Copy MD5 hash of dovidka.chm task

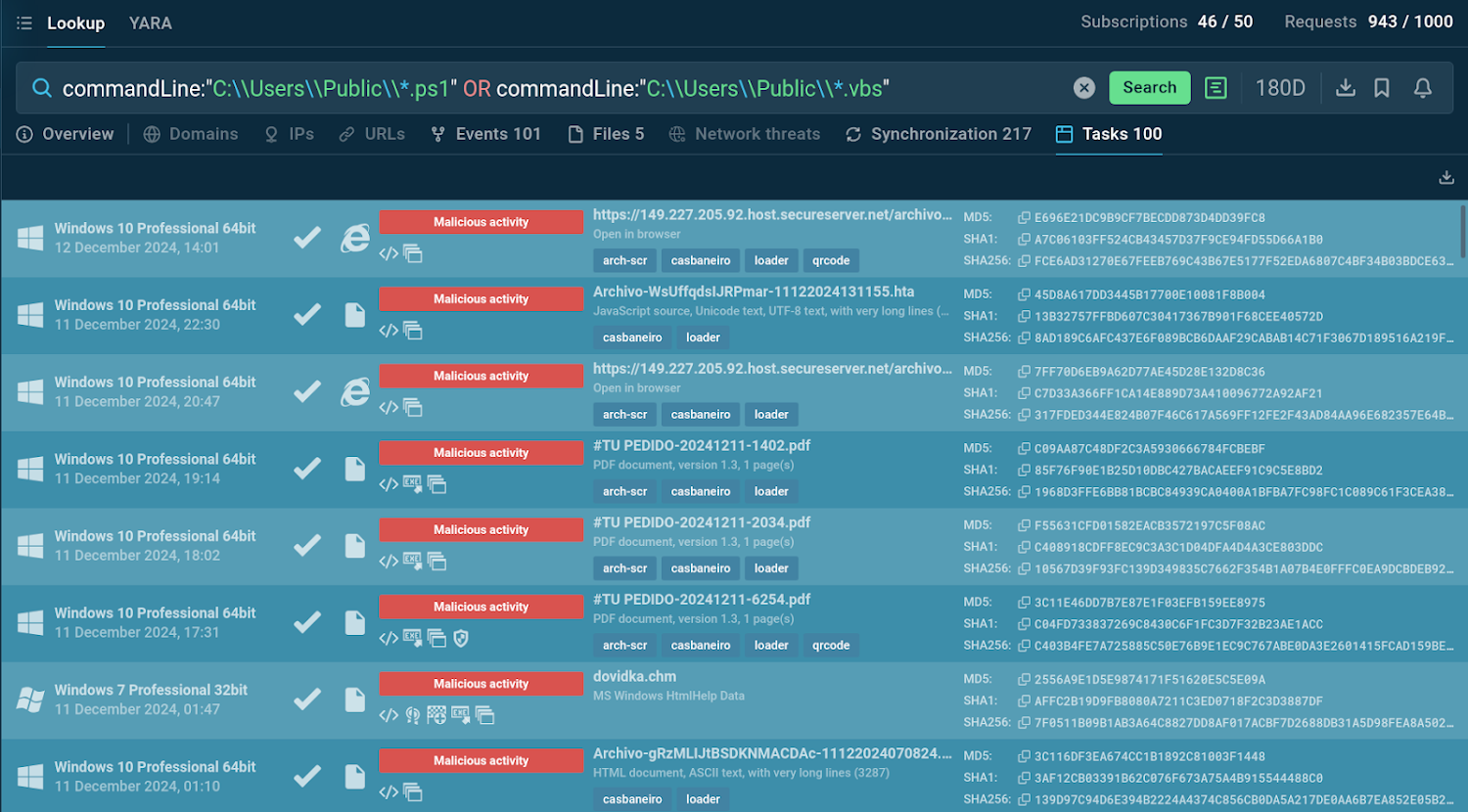pos(1024,679)
